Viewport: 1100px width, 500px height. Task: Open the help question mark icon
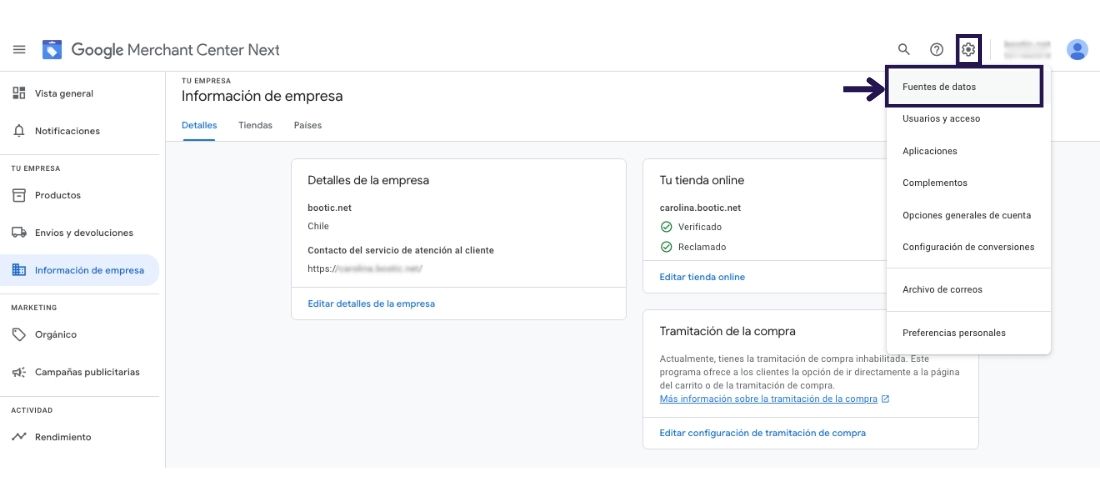pos(937,49)
